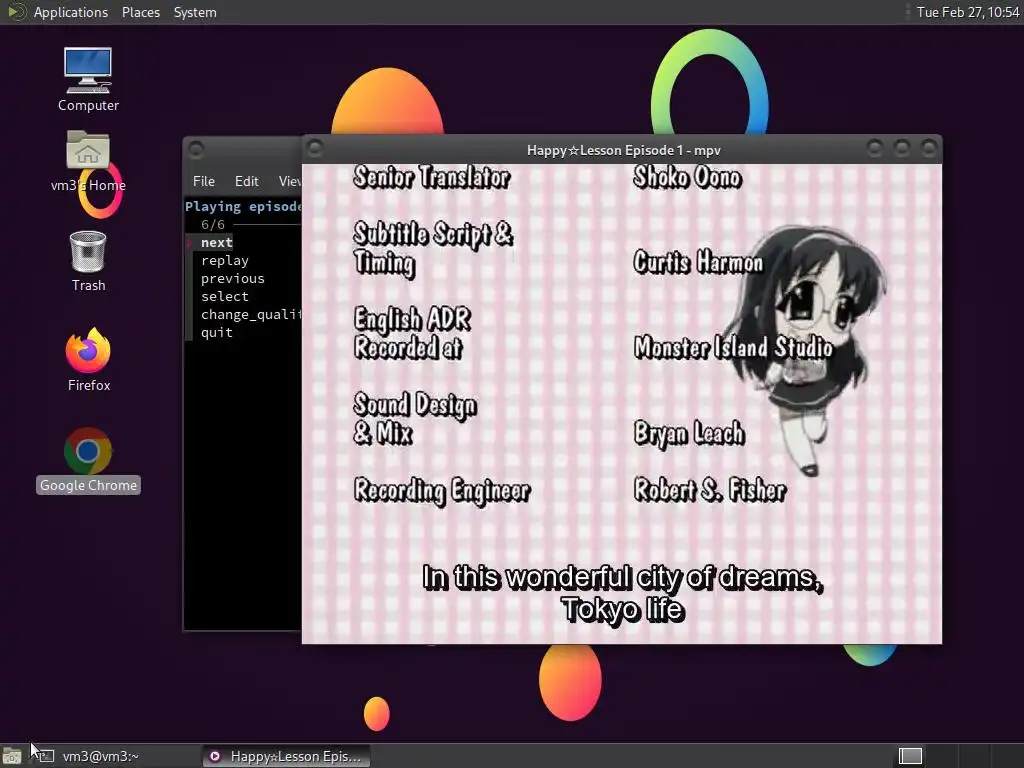The height and width of the screenshot is (768, 1024).
Task: Click the '6/6' counter in terminal
Action: point(213,225)
